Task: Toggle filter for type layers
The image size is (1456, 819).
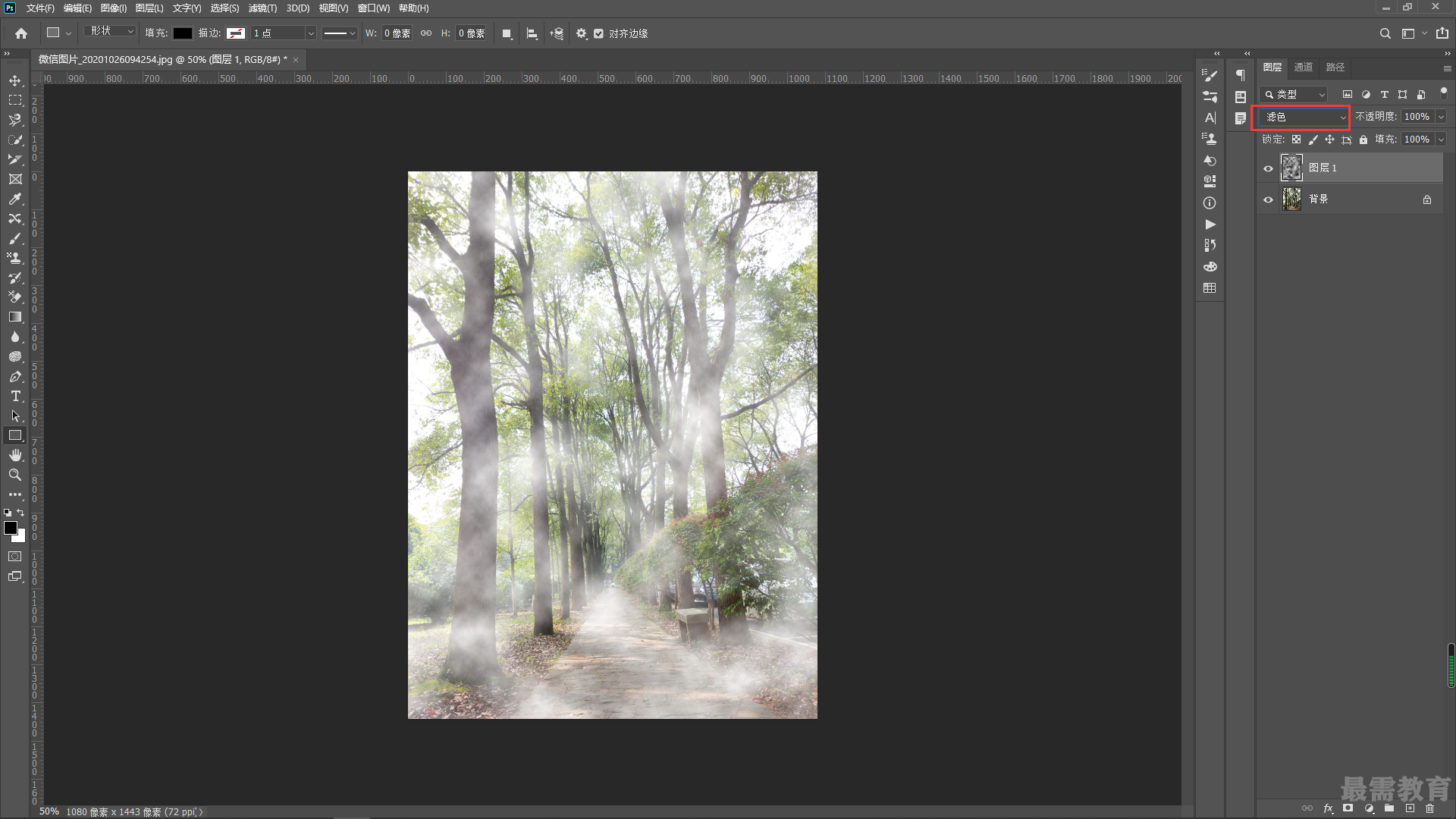Action: 1385,95
